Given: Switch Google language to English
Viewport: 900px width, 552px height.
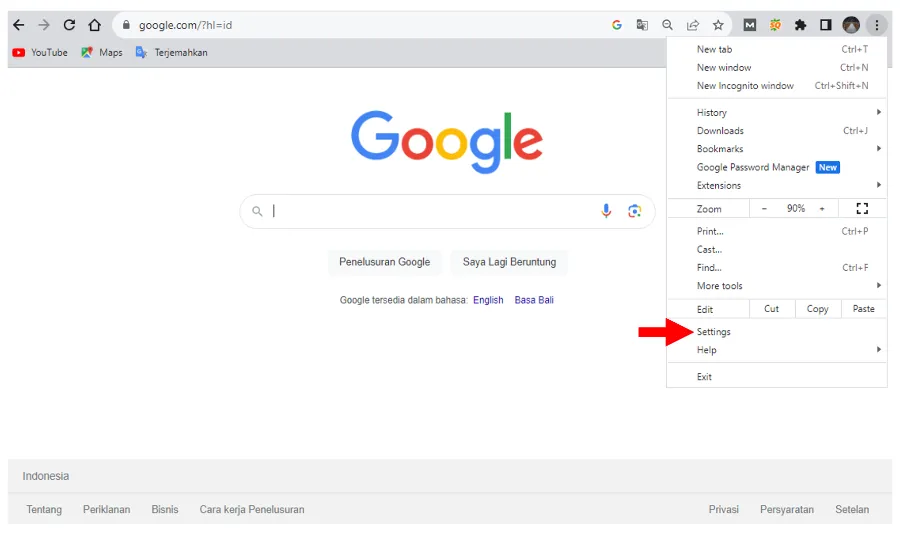Looking at the screenshot, I should click(x=488, y=300).
